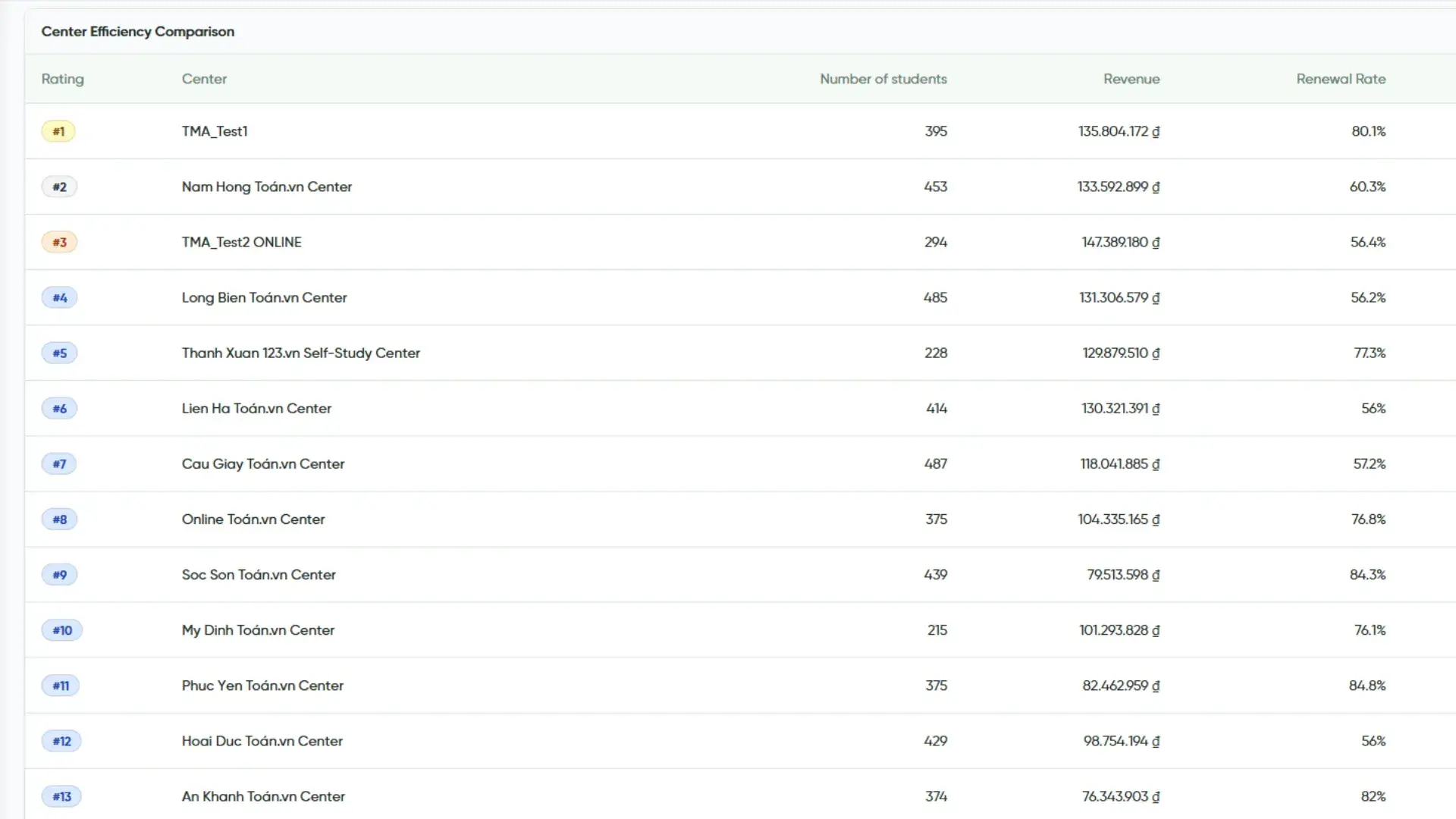Select TMA_Test2 ONLINE center name
This screenshot has height=819, width=1456.
[241, 242]
